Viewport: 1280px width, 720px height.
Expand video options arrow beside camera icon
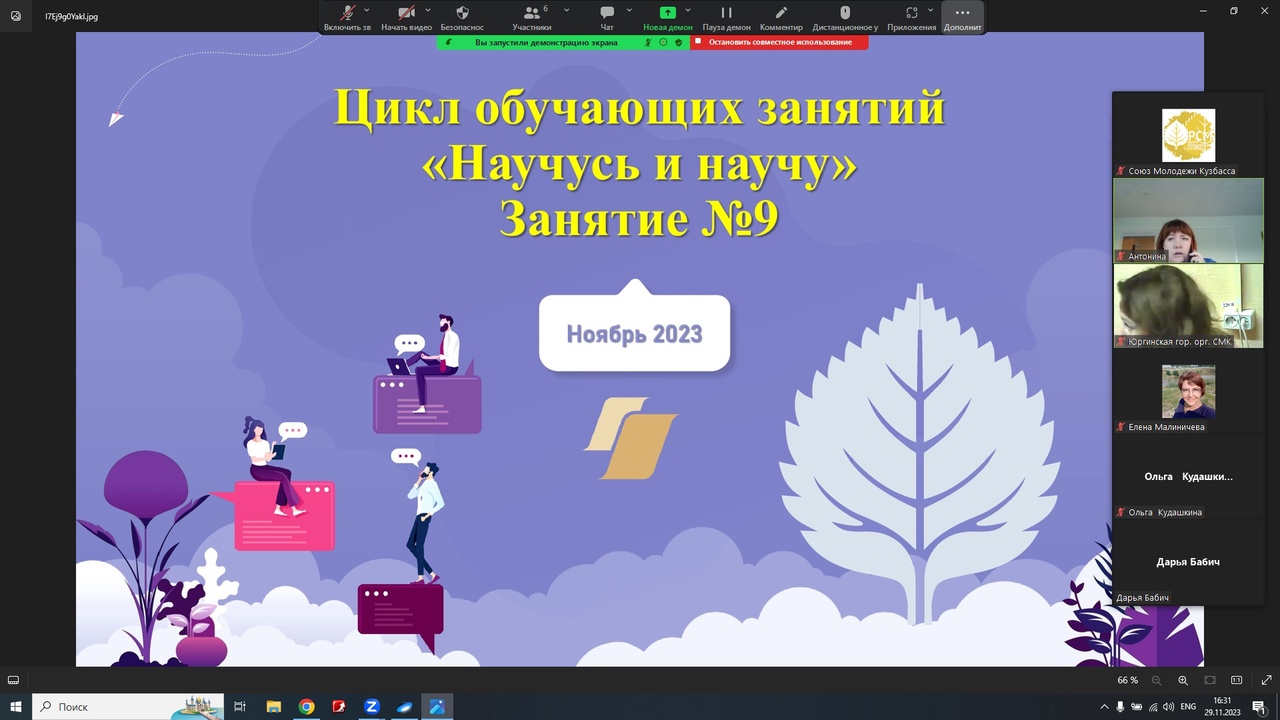tap(428, 10)
